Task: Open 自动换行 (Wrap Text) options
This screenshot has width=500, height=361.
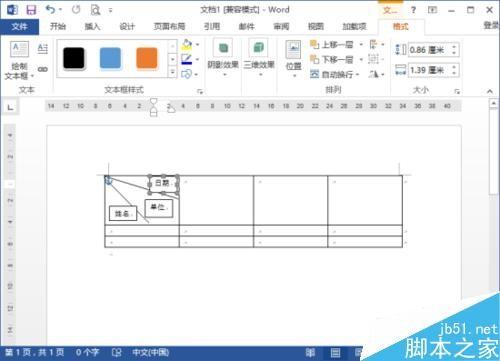Action: click(x=335, y=74)
